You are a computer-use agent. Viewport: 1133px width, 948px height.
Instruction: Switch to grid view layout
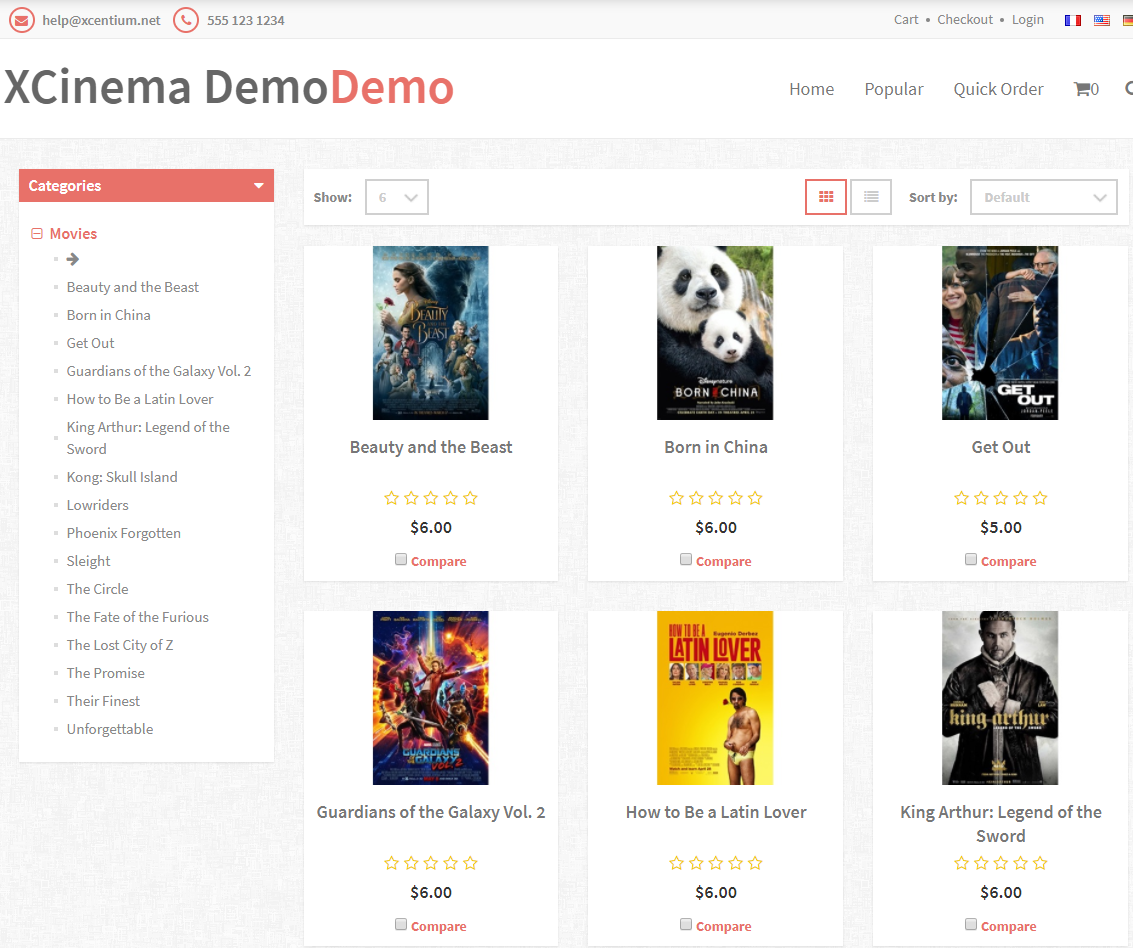tap(826, 197)
